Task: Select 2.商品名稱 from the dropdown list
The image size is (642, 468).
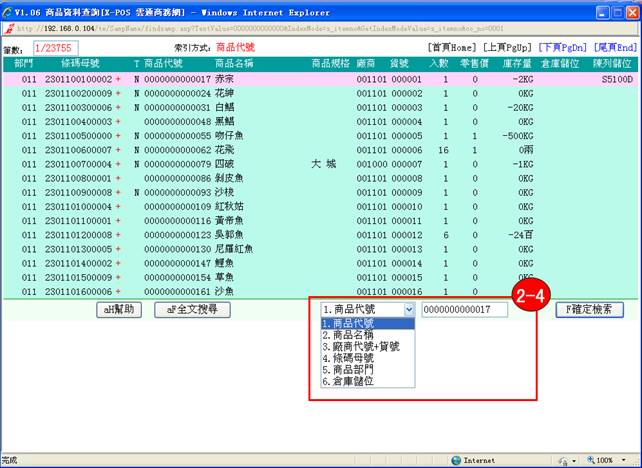Action: [348, 335]
